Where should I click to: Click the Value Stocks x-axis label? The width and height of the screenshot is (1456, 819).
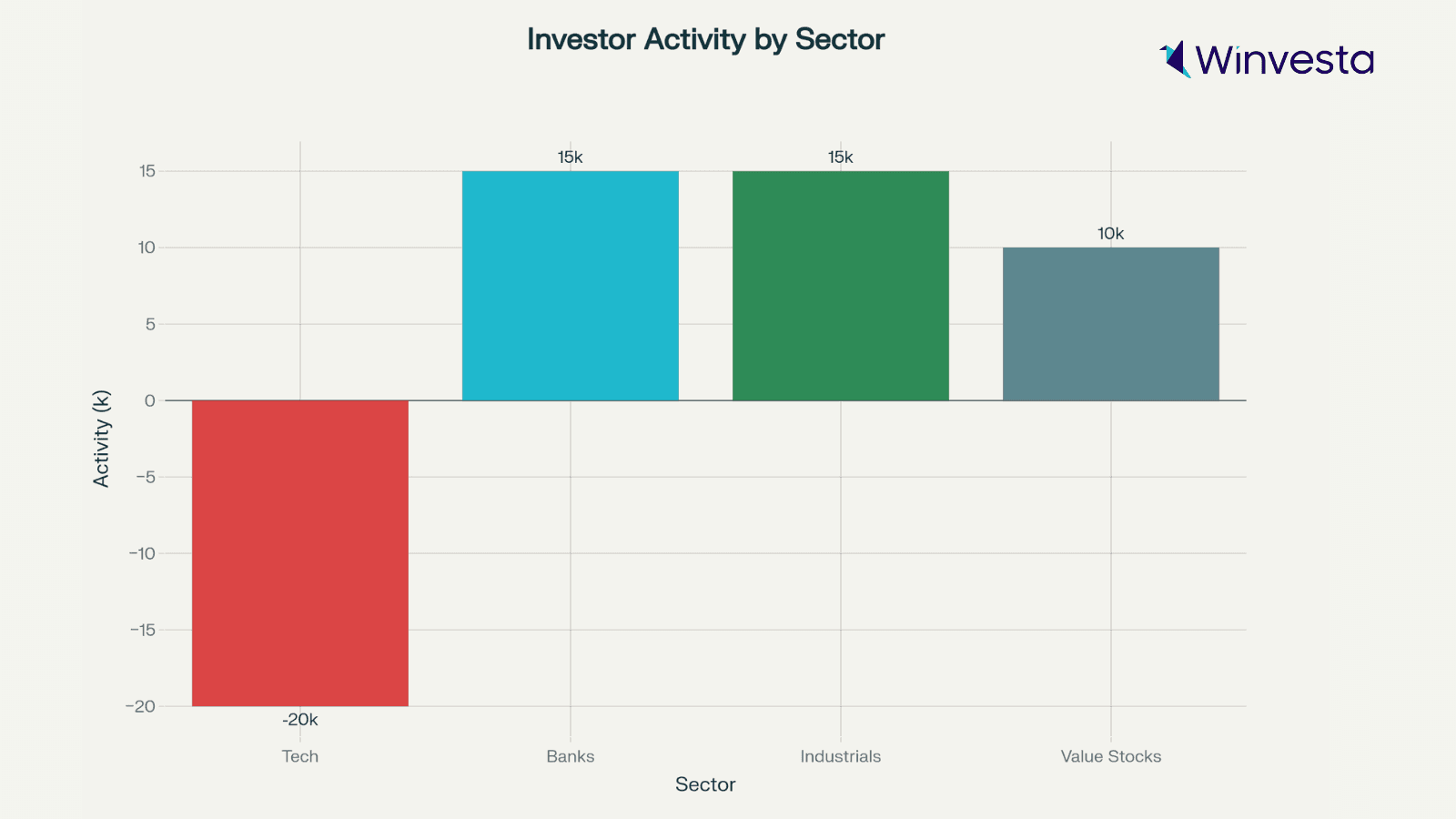point(1110,756)
